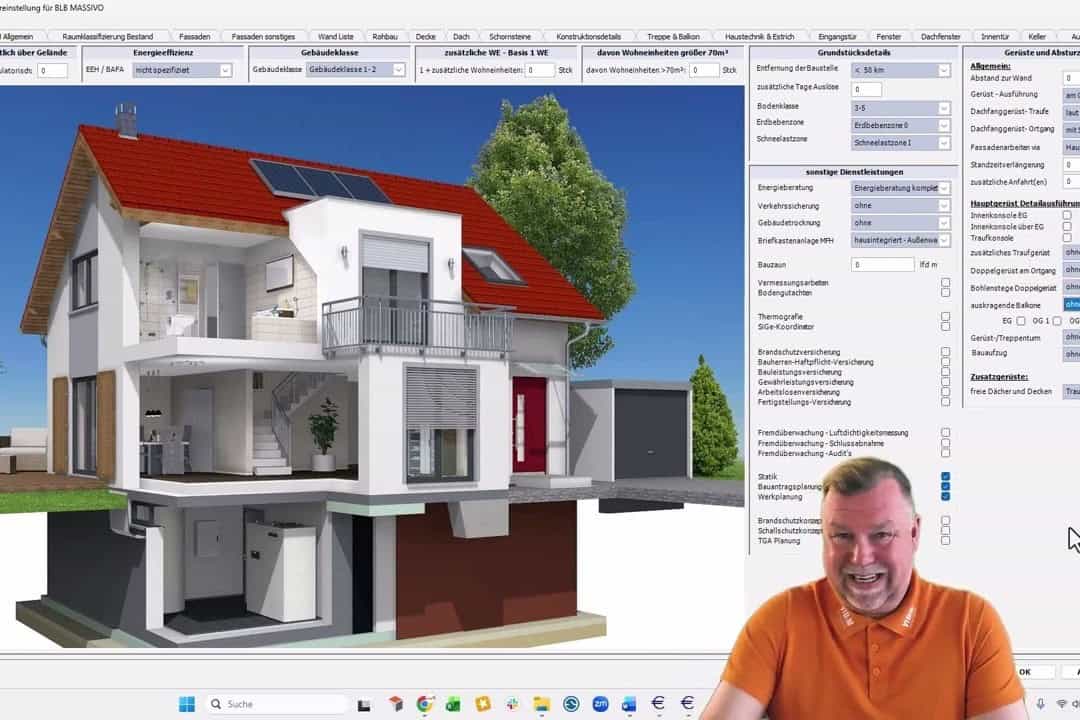The width and height of the screenshot is (1080, 720).
Task: Open Zoom from the taskbar
Action: (x=600, y=704)
